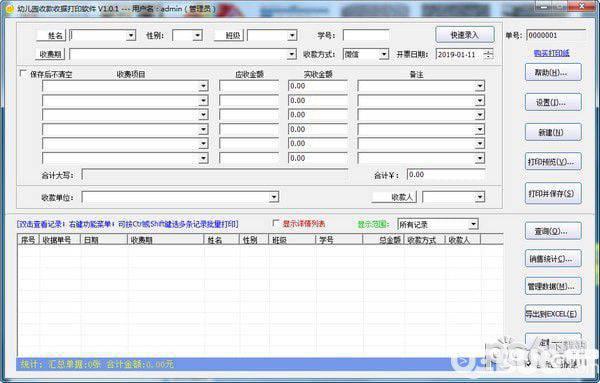Screen dimensions: 600x383
Task: Click the 收款人 button
Action: [x=394, y=197]
